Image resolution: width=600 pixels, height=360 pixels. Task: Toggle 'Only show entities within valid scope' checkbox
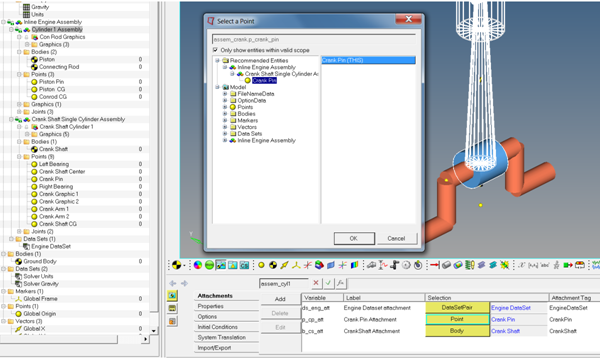pos(215,50)
